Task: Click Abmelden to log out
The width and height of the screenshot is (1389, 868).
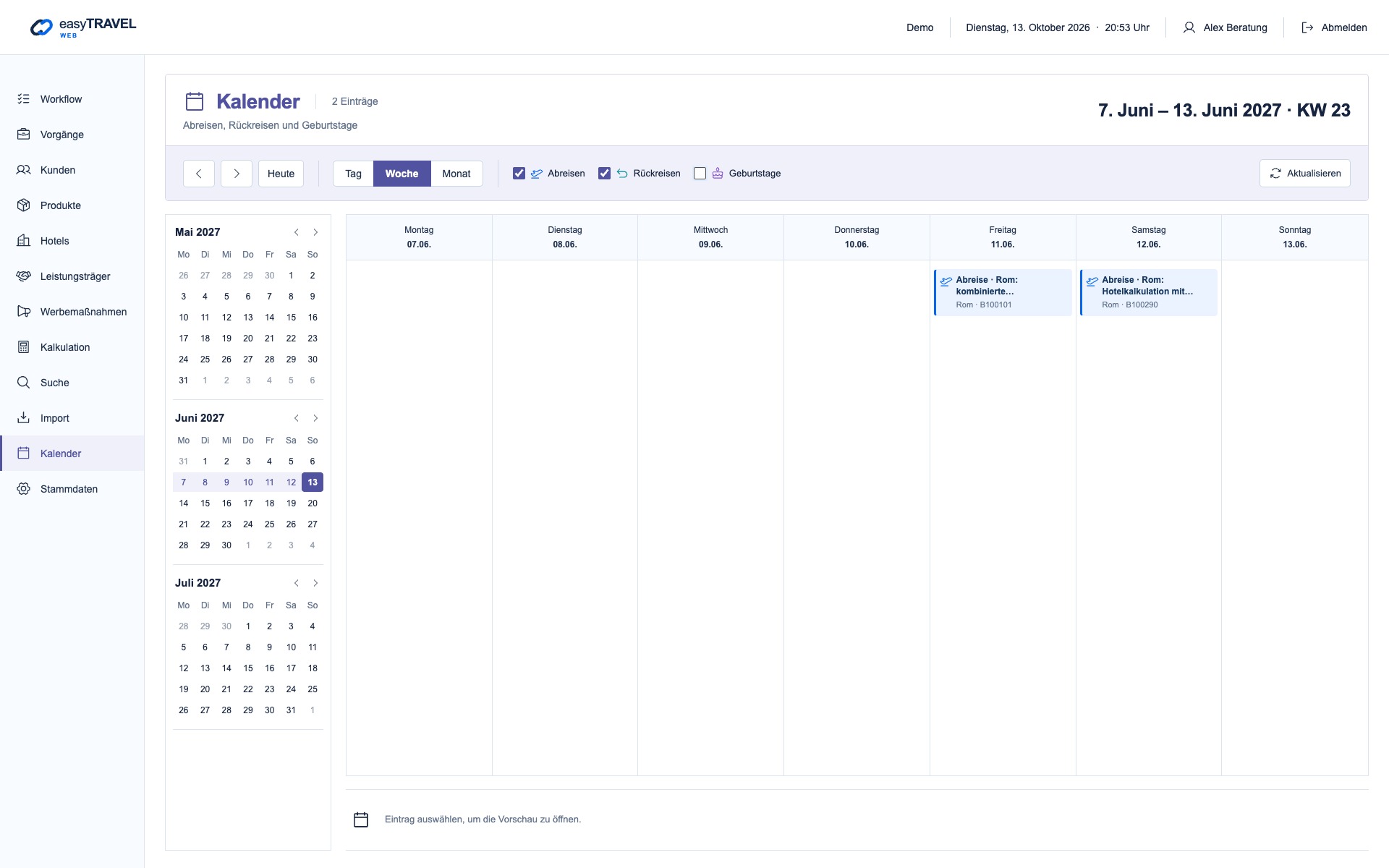Action: point(1334,27)
